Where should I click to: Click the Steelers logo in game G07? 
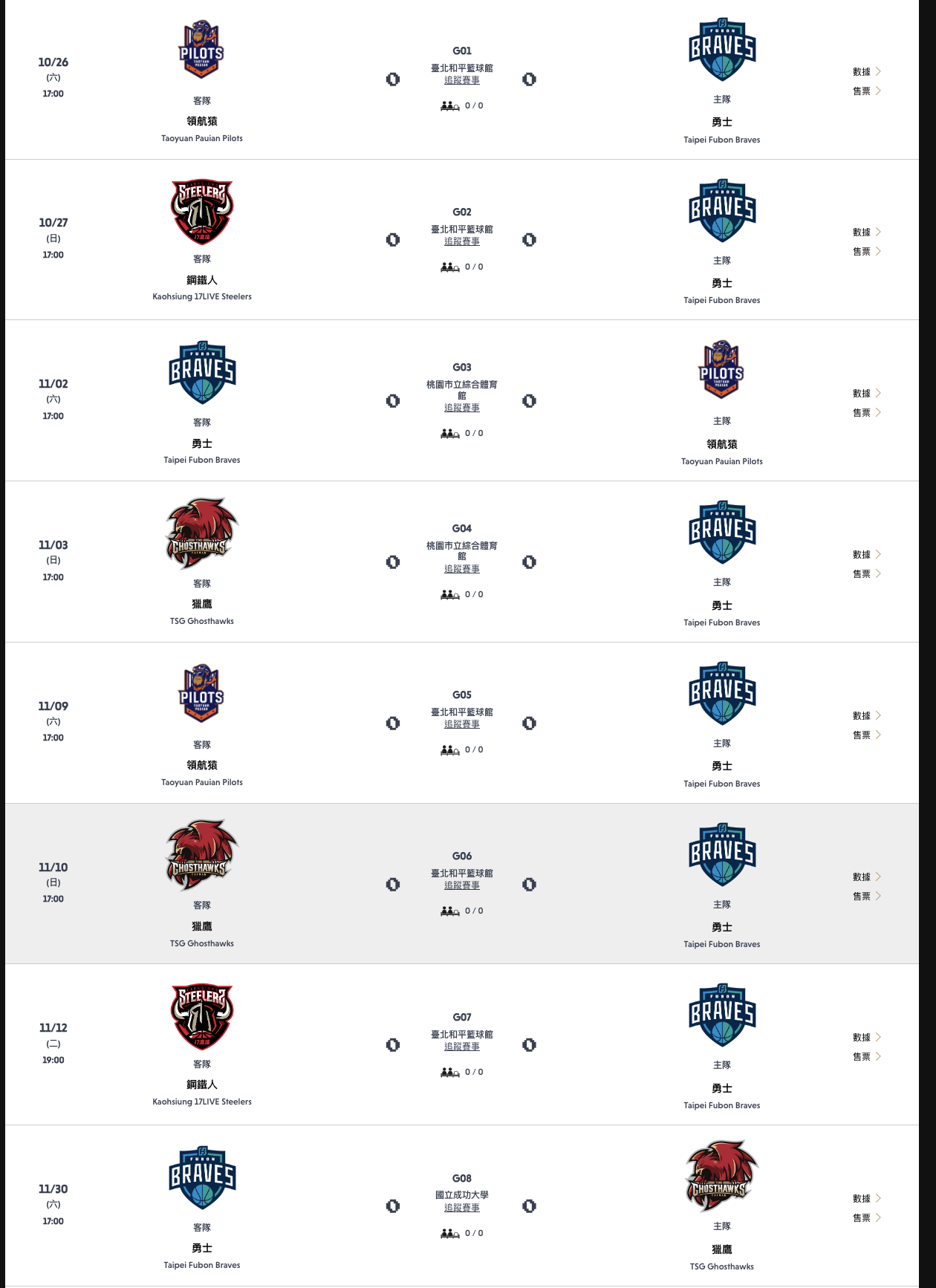point(202,1017)
